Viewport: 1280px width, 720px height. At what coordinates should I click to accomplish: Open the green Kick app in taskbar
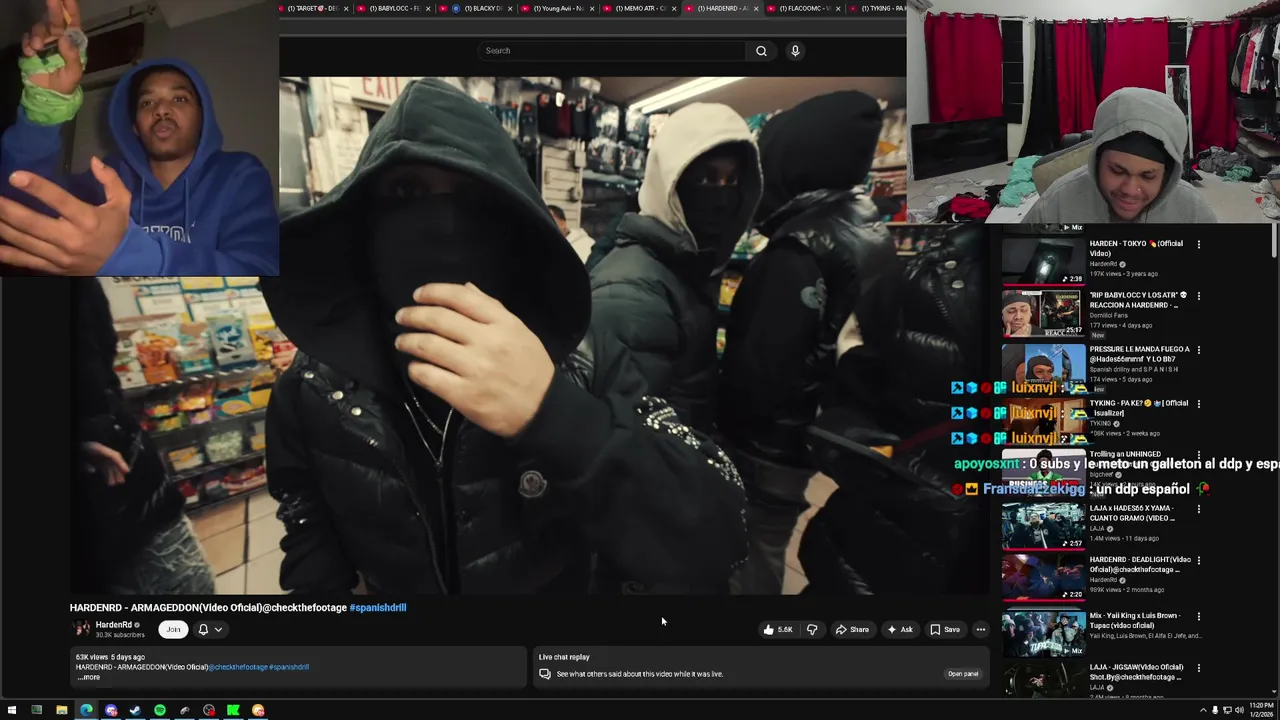tap(233, 711)
